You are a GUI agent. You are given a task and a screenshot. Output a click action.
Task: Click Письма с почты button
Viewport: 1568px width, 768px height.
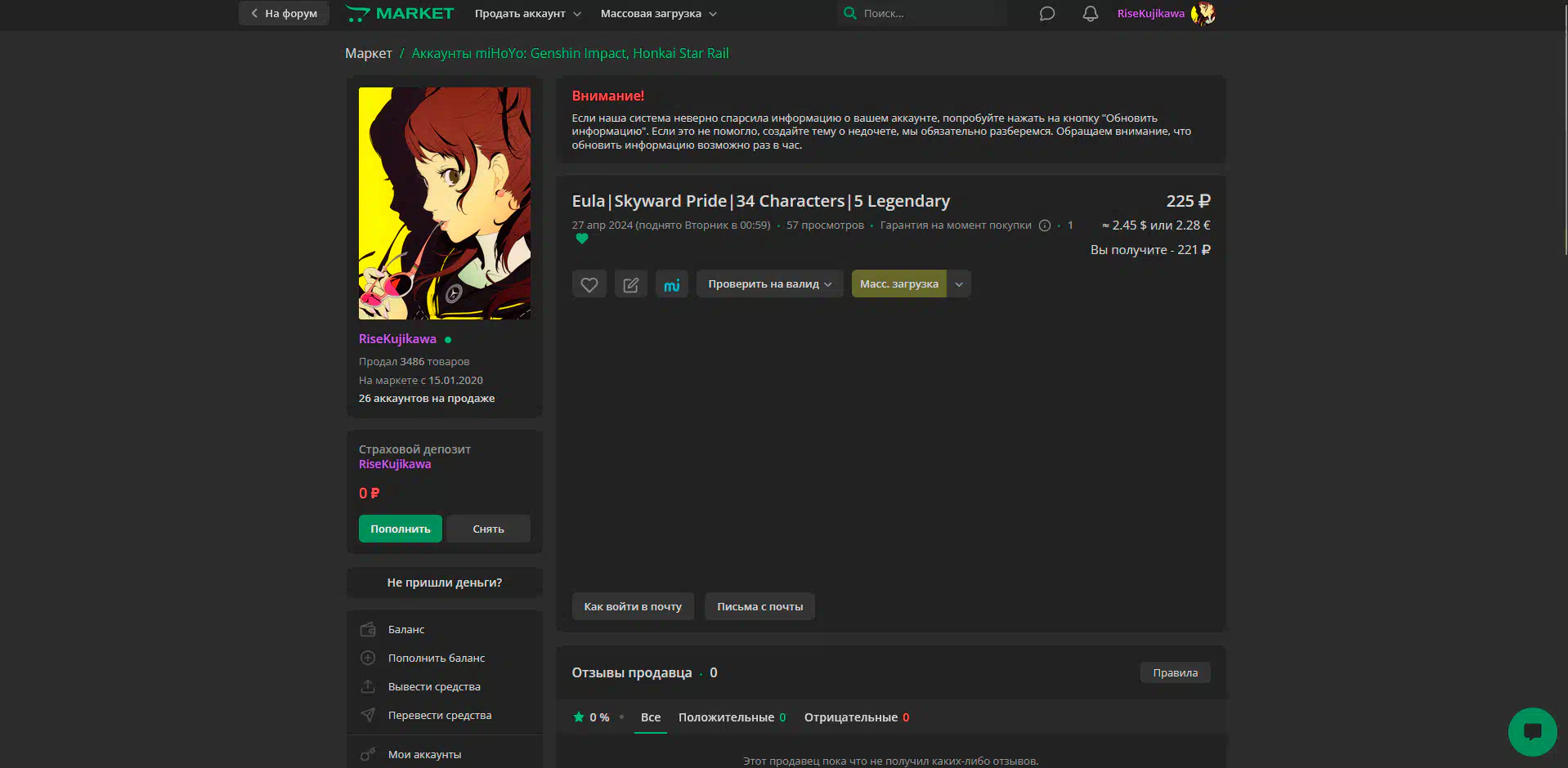click(760, 606)
